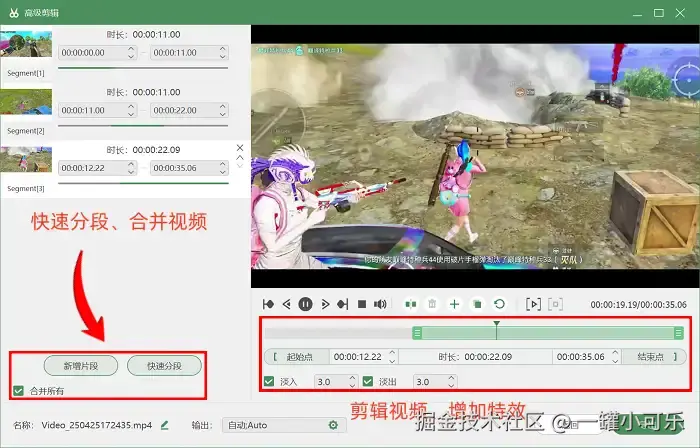Select the Segment[2] thumbnail
This screenshot has width=700, height=448.
pyautogui.click(x=26, y=102)
